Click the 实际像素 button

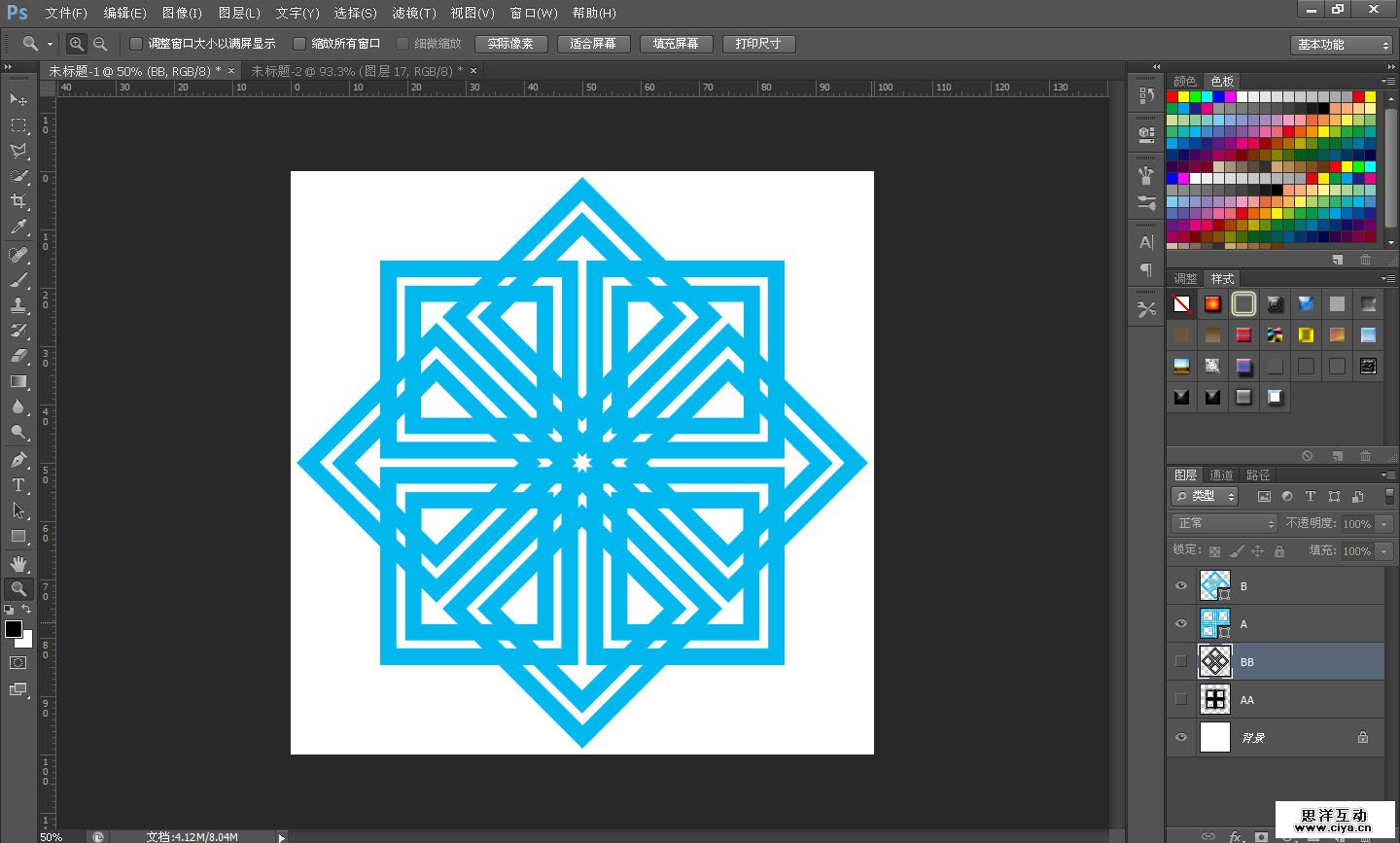510,44
